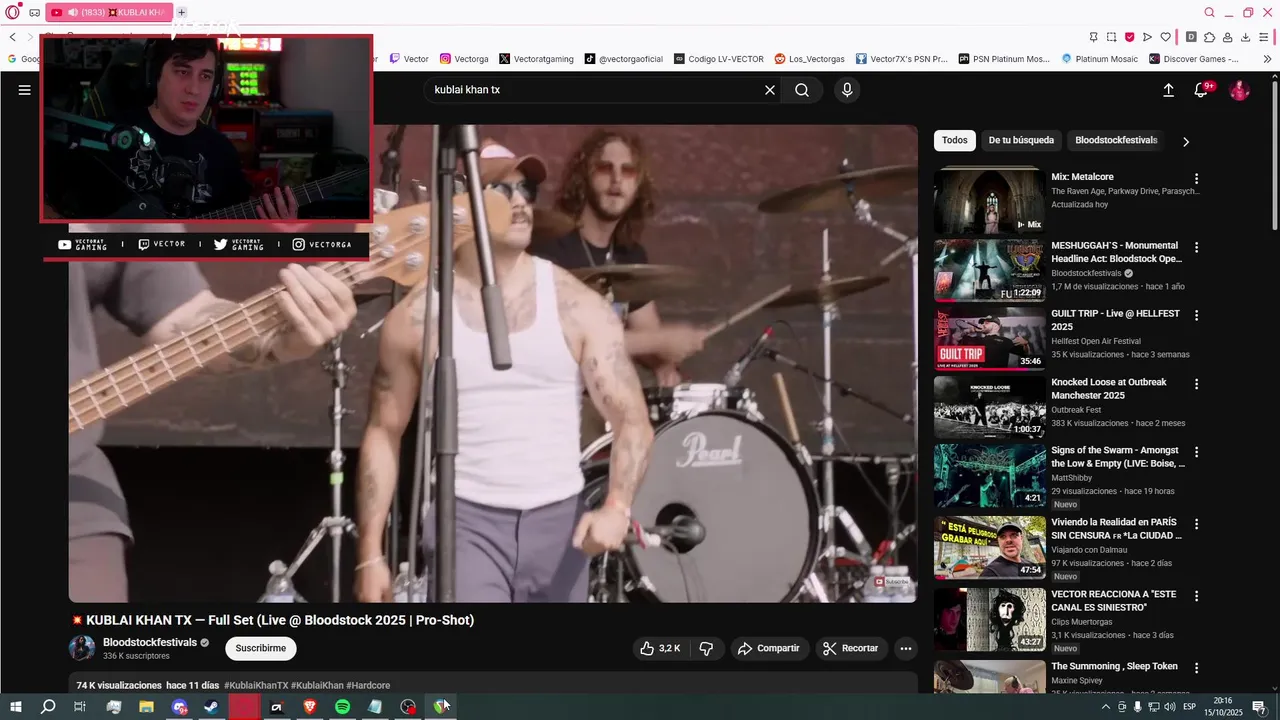The image size is (1280, 720).
Task: Open the red ad blocker shield
Action: coord(1129,37)
